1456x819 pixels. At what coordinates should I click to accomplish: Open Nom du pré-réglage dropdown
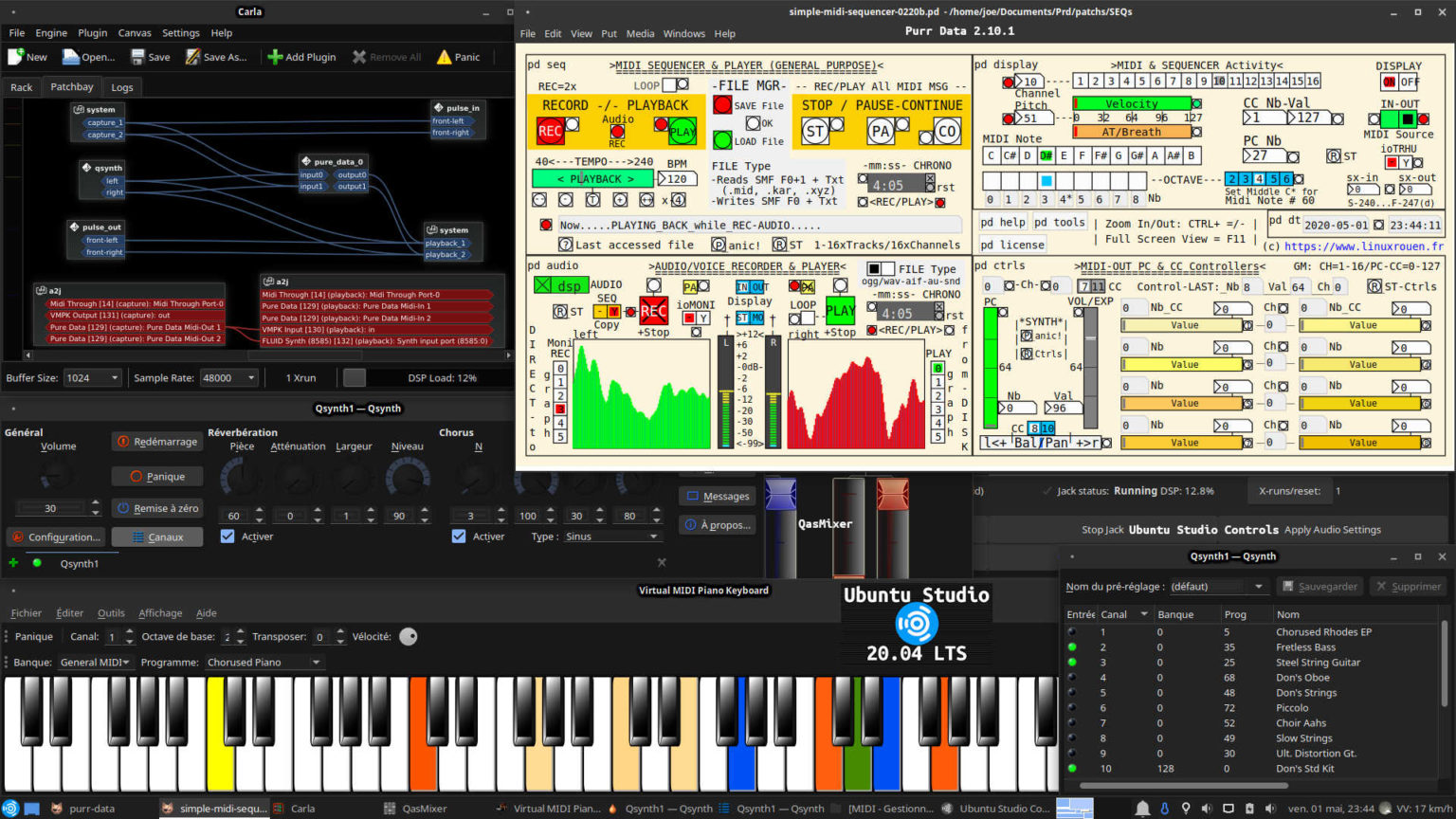pos(1218,587)
